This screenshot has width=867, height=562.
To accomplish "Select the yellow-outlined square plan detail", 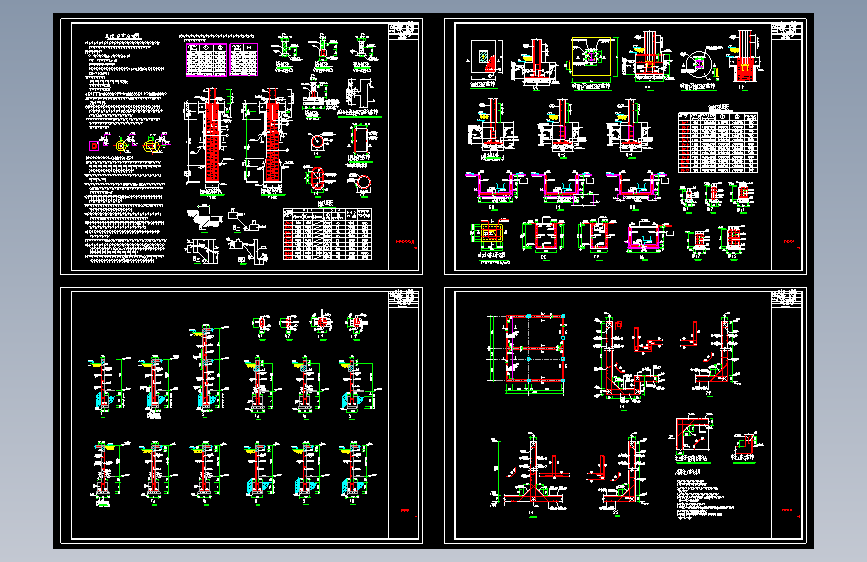I will [591, 56].
